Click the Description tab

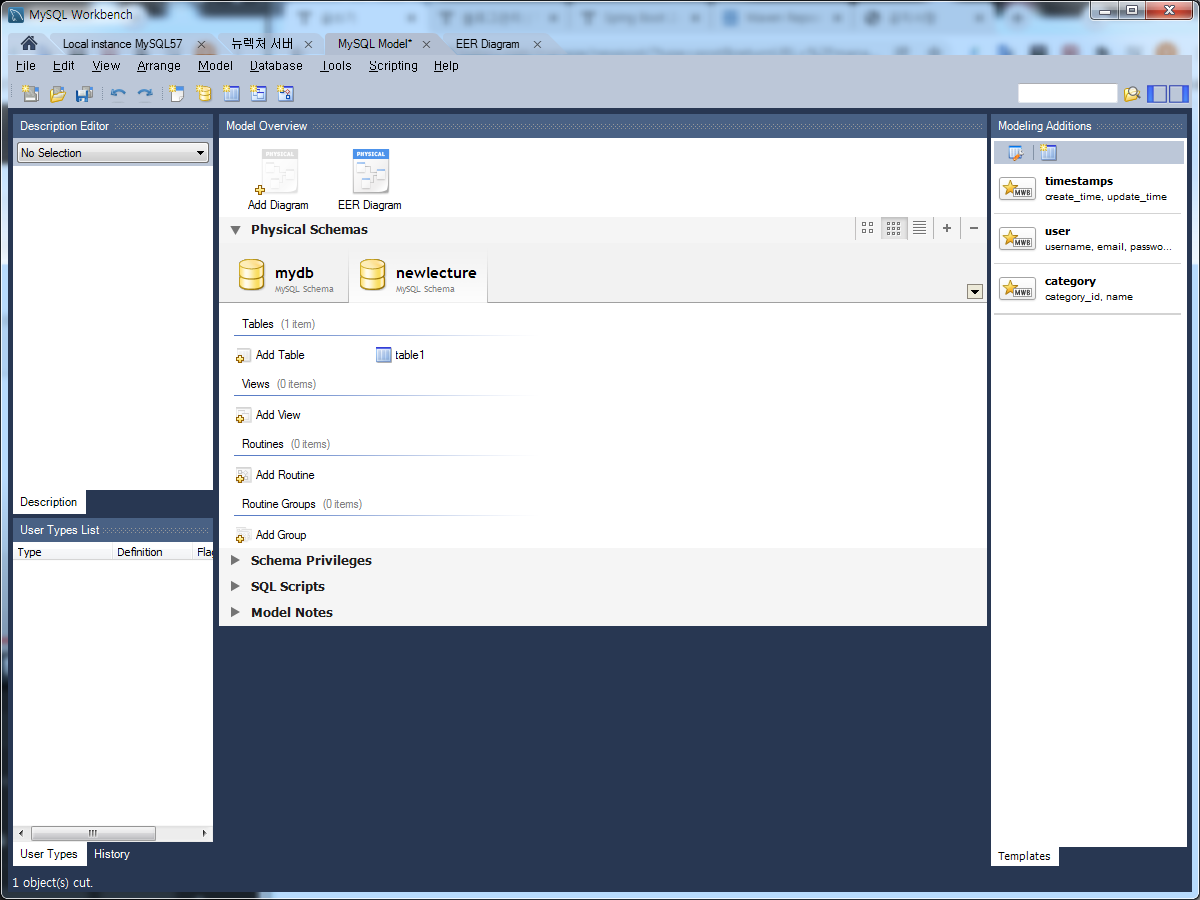(x=49, y=502)
